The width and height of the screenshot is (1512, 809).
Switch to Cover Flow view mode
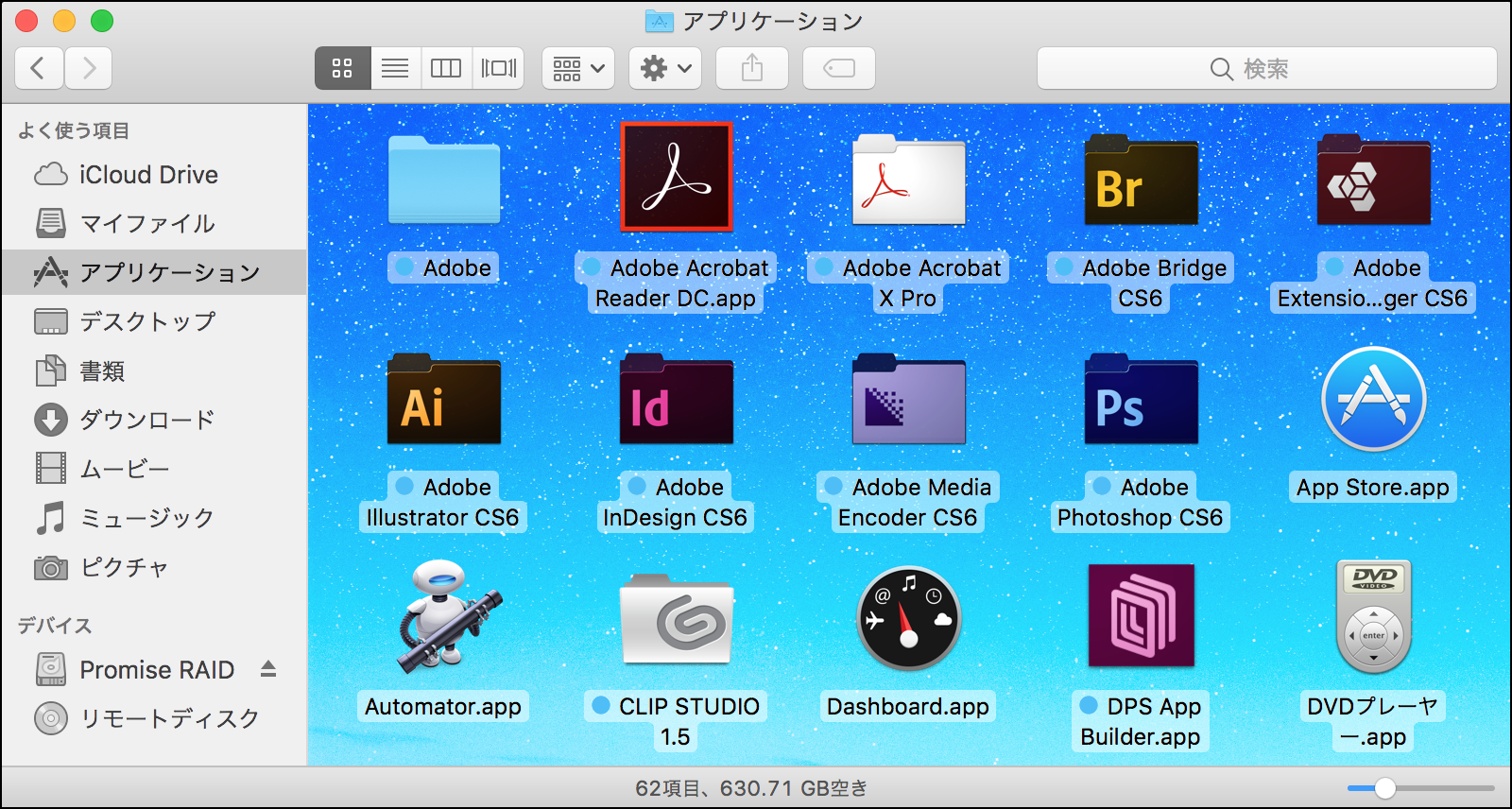tap(498, 68)
